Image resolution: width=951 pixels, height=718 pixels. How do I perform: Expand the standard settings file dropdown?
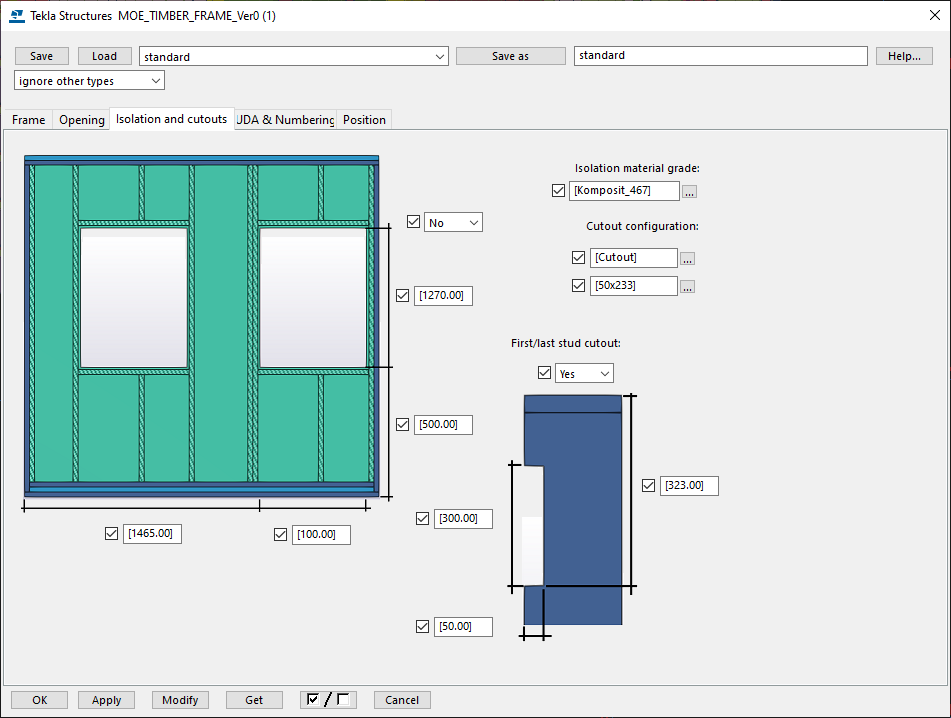[294, 56]
